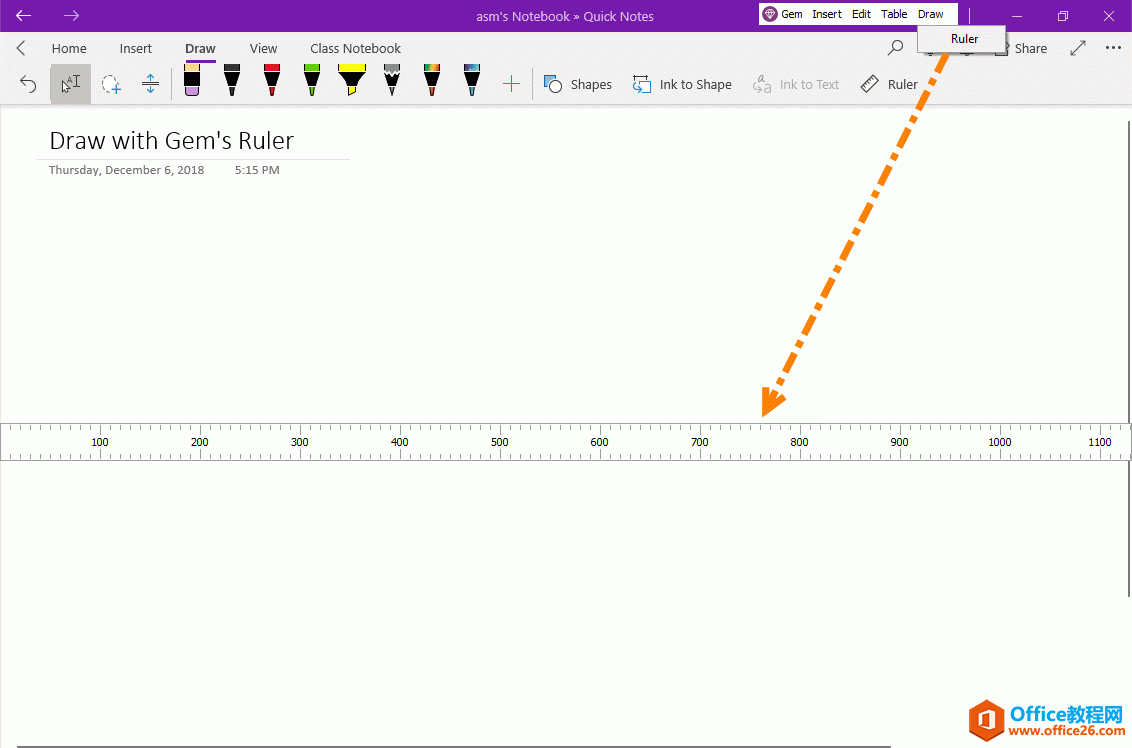
Task: Click the Share button
Action: (1030, 47)
